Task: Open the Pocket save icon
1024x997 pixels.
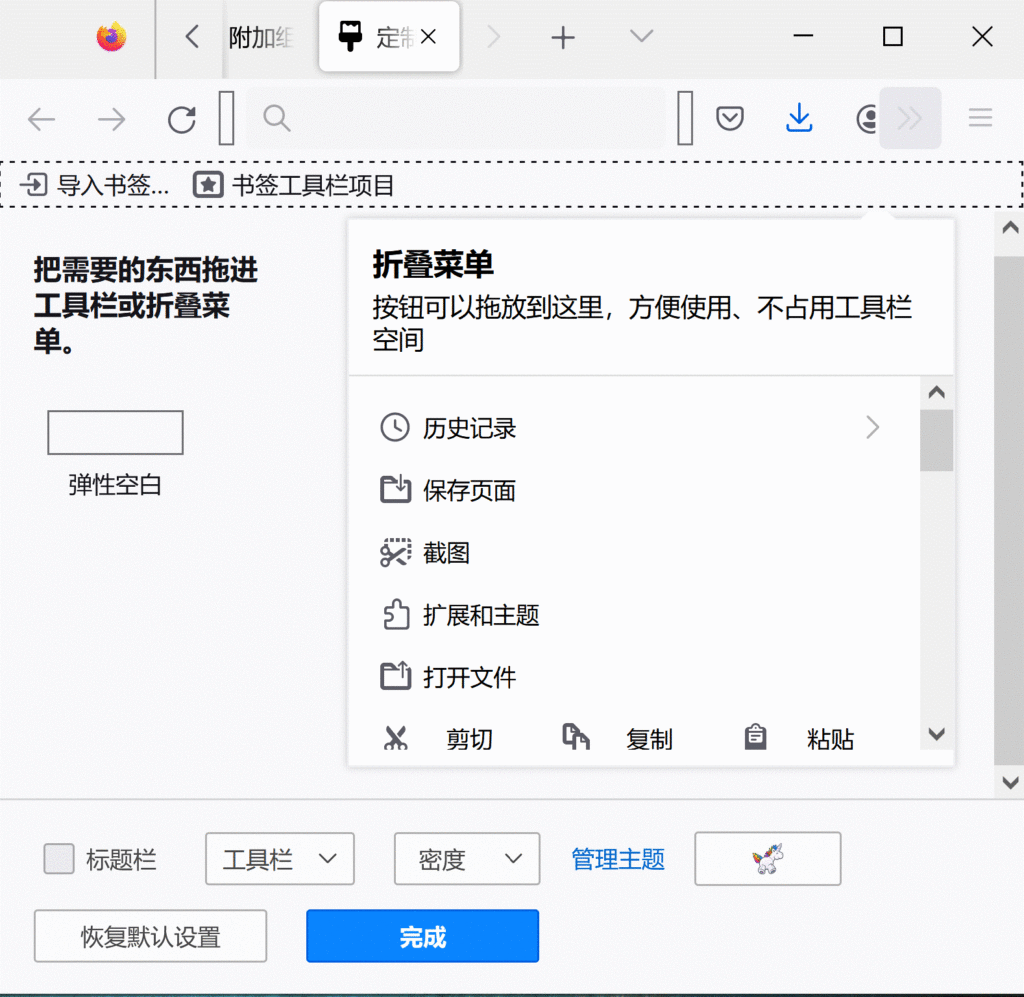Action: tap(729, 118)
